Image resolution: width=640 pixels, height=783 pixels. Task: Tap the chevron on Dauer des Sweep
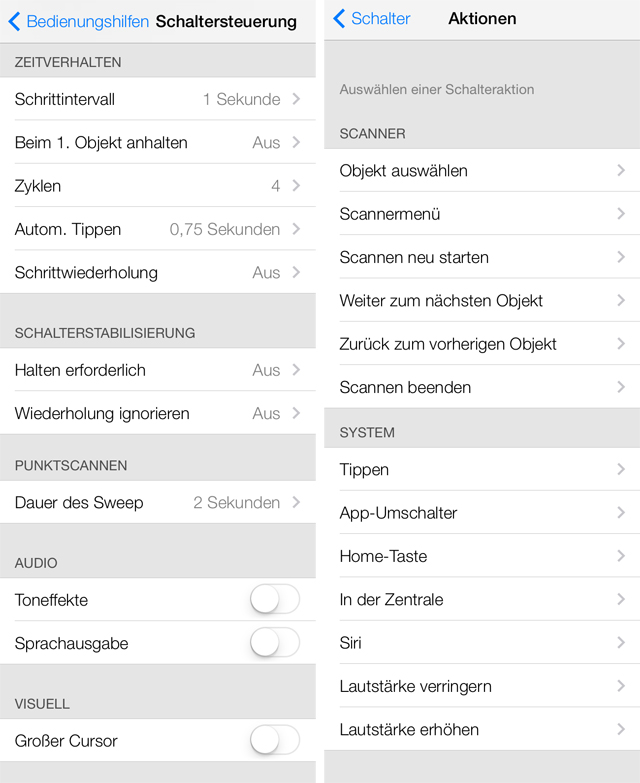(x=297, y=502)
